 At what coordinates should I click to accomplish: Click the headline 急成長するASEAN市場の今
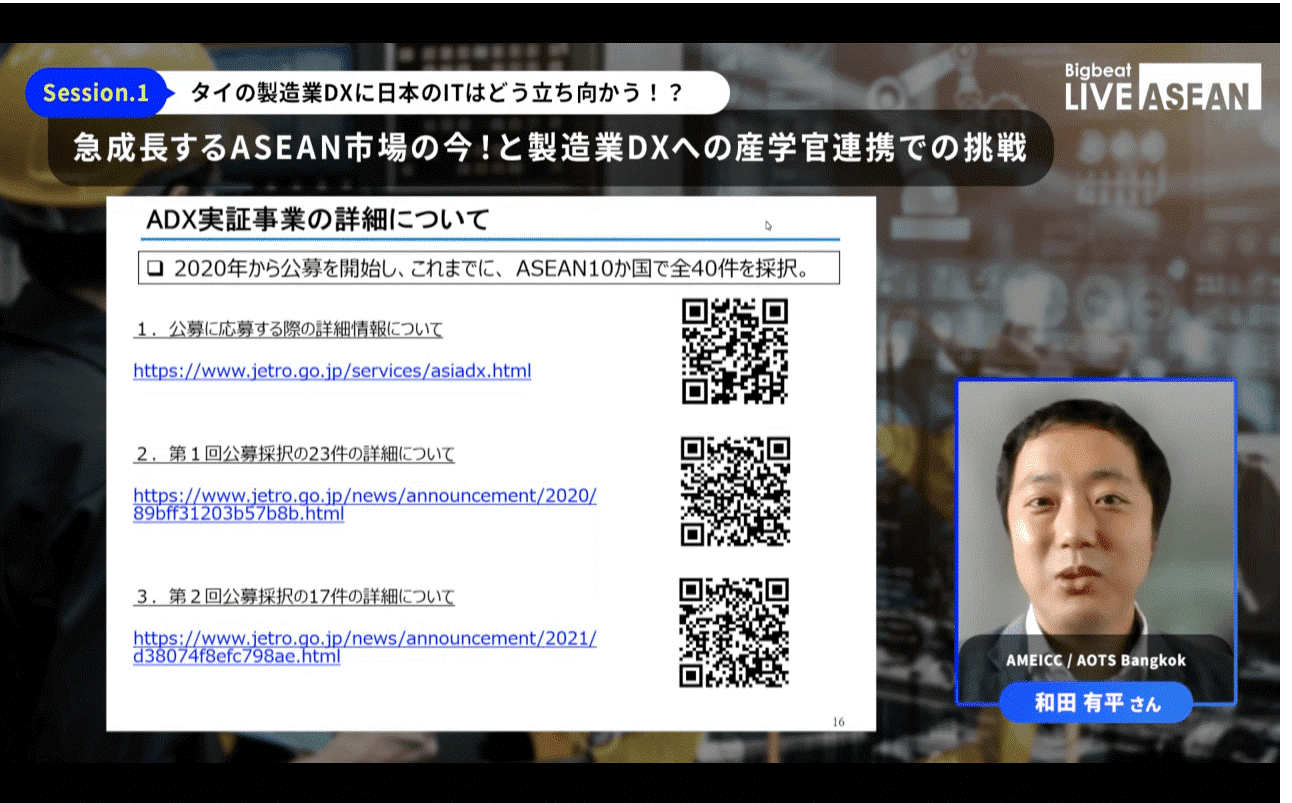point(550,149)
